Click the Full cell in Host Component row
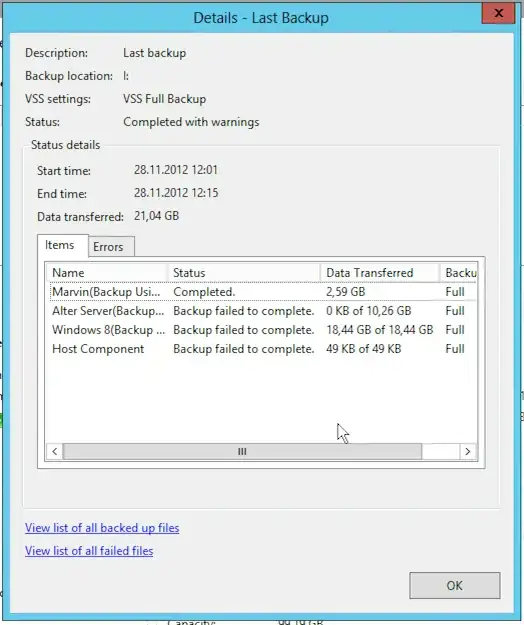The image size is (524, 625). click(455, 349)
